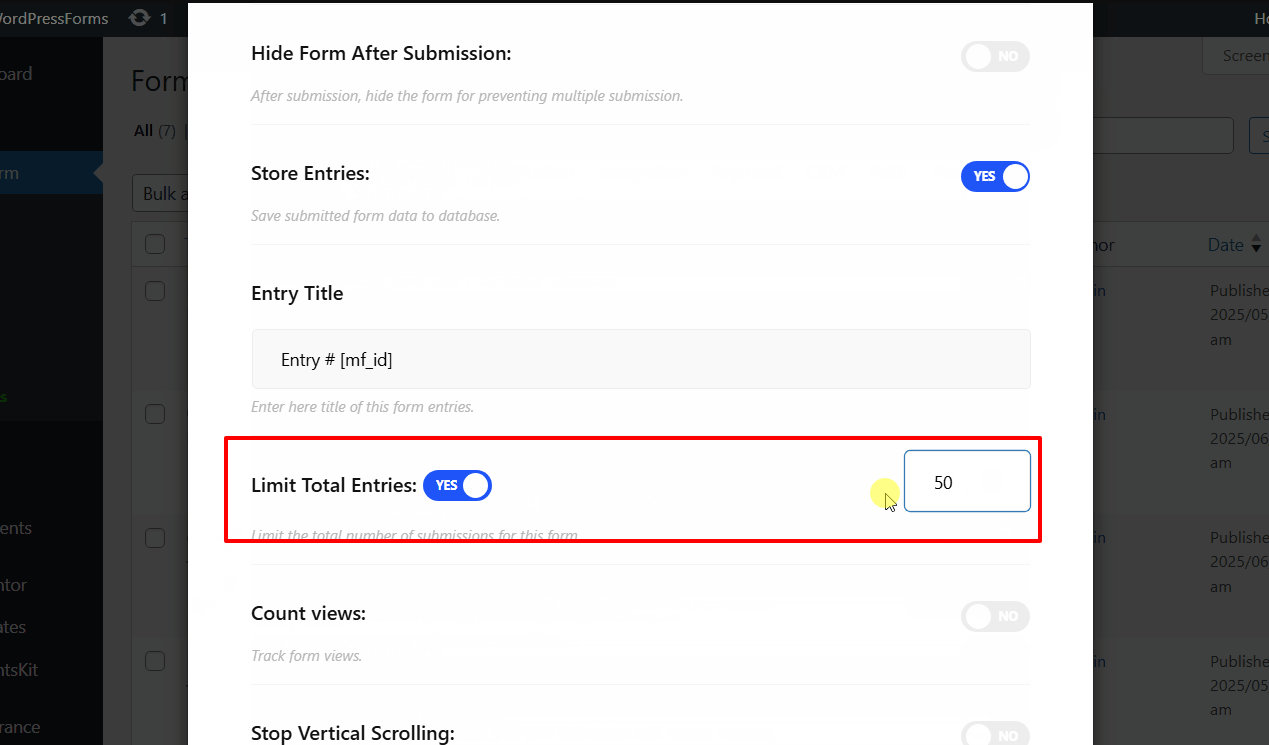Image resolution: width=1269 pixels, height=745 pixels.
Task: Toggle the Stop Vertical Scrolling setting
Action: point(995,734)
